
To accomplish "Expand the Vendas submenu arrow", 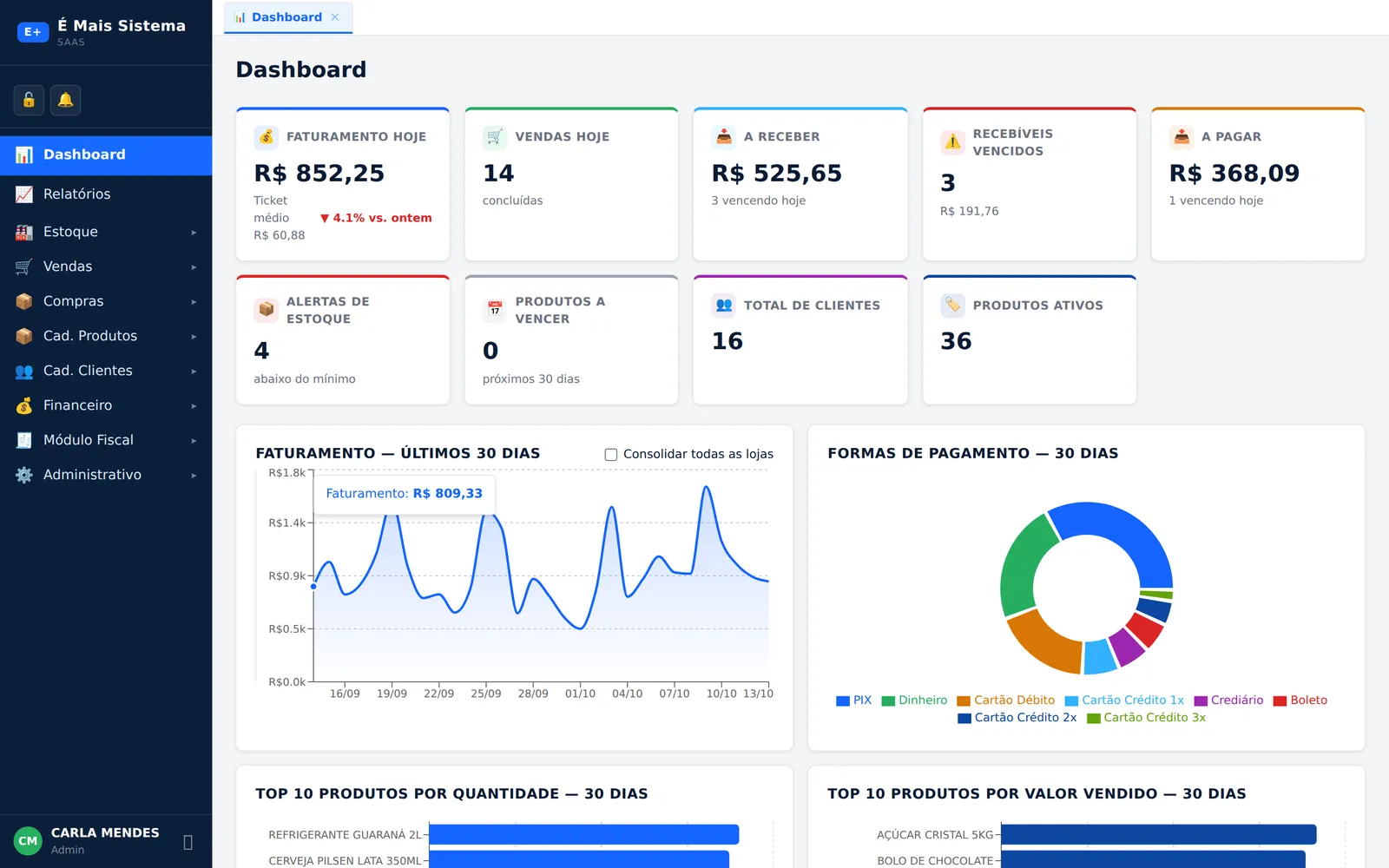I will 194,267.
